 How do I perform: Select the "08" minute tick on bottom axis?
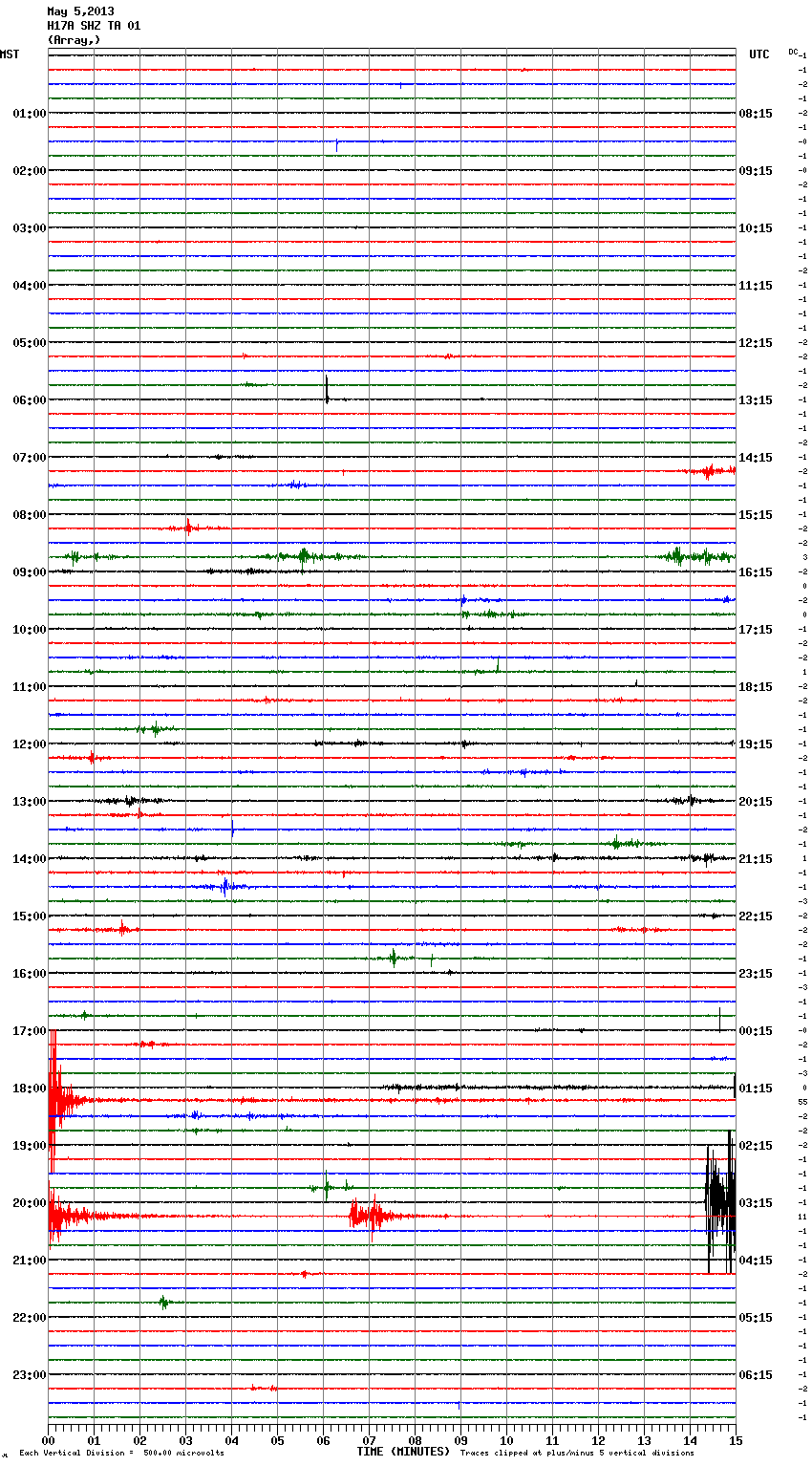[415, 1440]
